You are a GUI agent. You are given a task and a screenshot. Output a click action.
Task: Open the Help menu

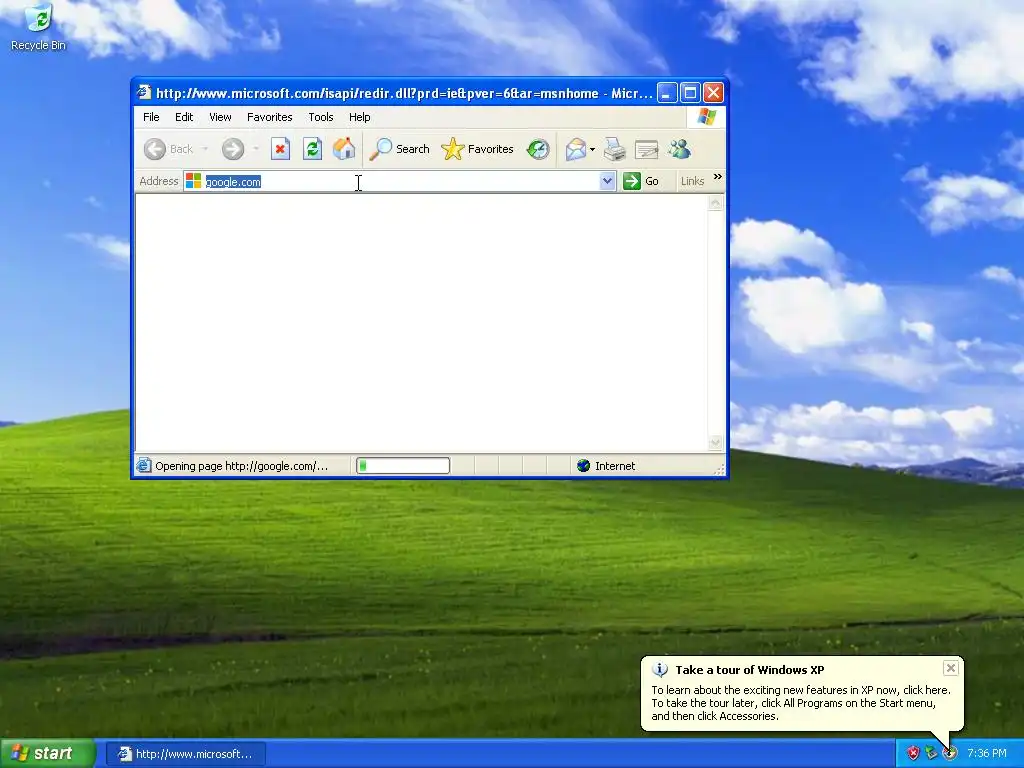click(359, 117)
